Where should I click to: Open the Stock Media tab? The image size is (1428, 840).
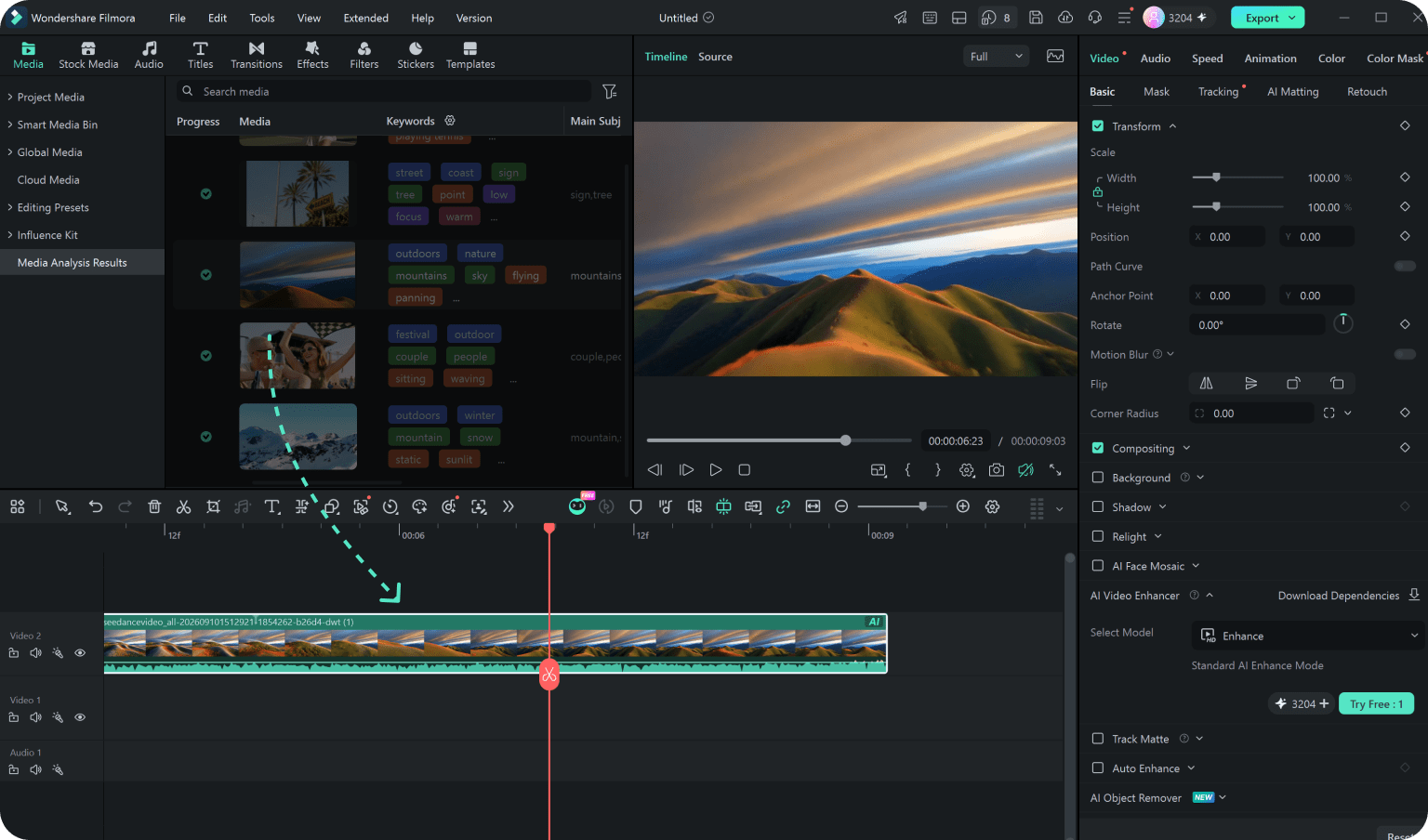tap(88, 56)
